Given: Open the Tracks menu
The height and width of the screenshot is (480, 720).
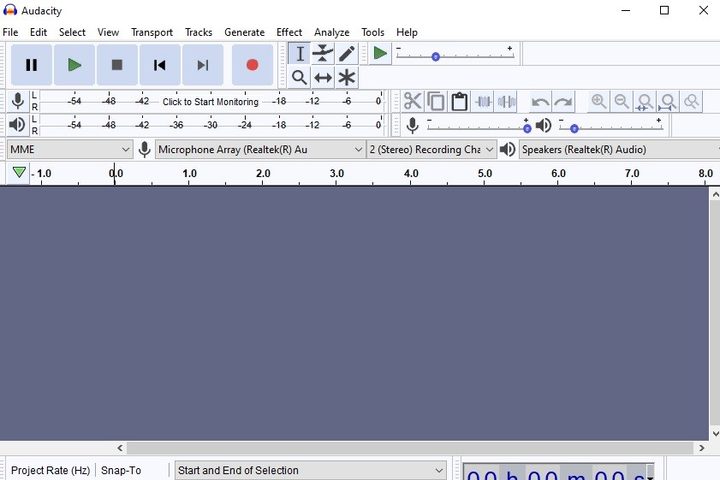Looking at the screenshot, I should 198,32.
